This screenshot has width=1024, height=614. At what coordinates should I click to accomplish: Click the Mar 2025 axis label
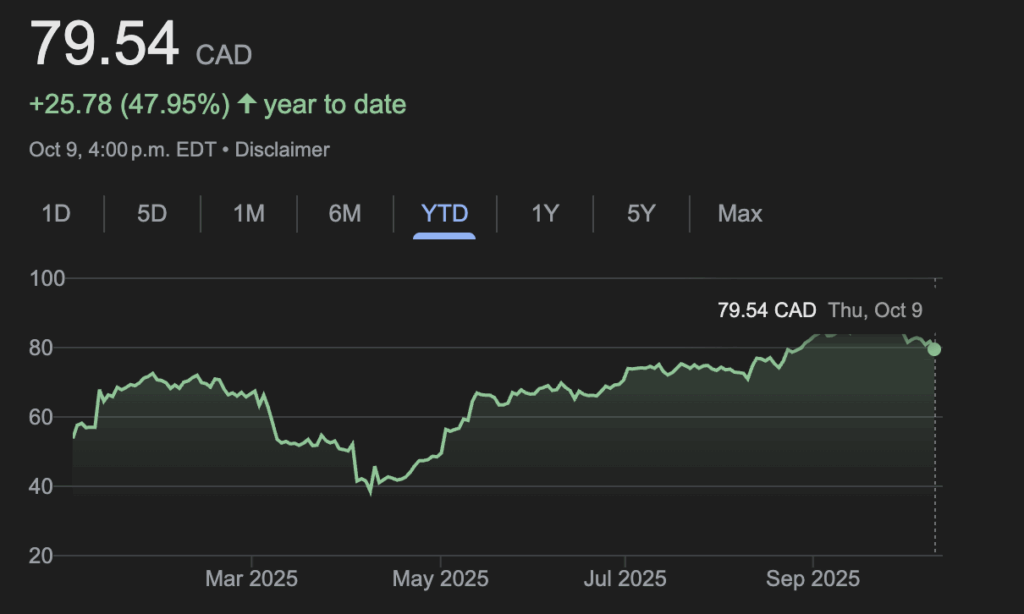pos(251,579)
